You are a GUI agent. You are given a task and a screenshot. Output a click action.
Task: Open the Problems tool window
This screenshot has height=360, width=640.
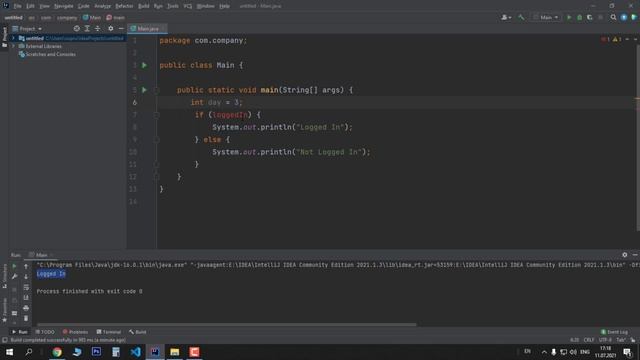76,332
